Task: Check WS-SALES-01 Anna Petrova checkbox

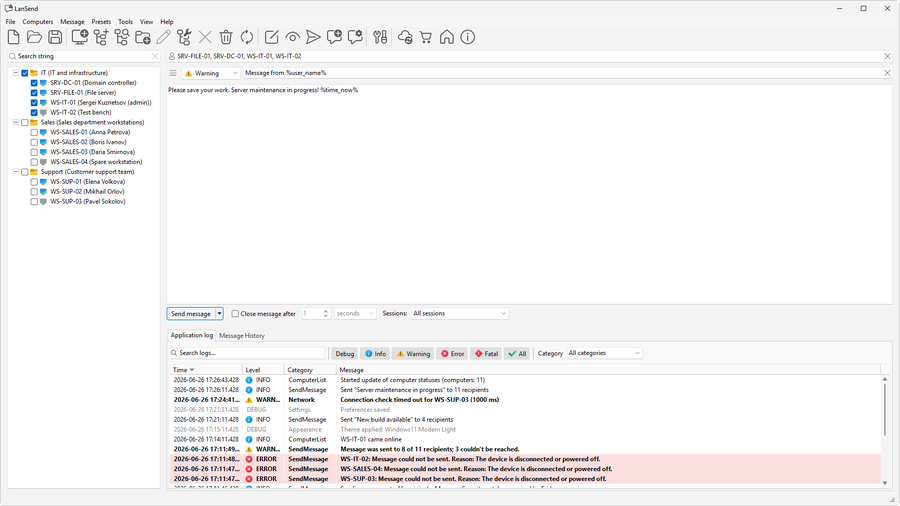Action: 34,132
